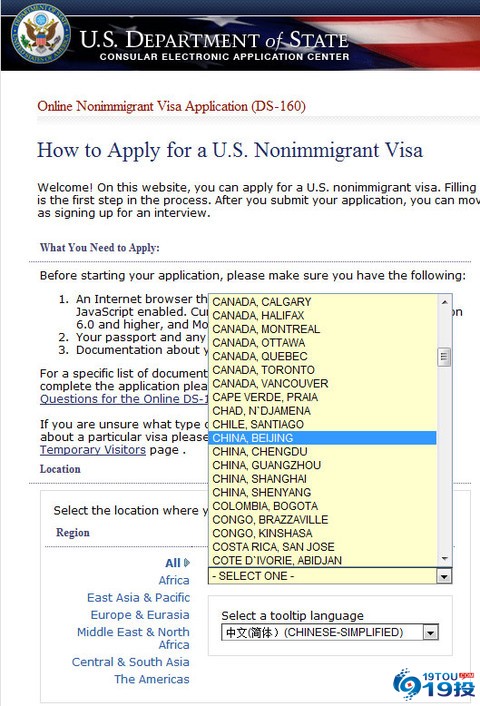Click the scroll up arrow in location list
The width and height of the screenshot is (480, 706).
[444, 302]
